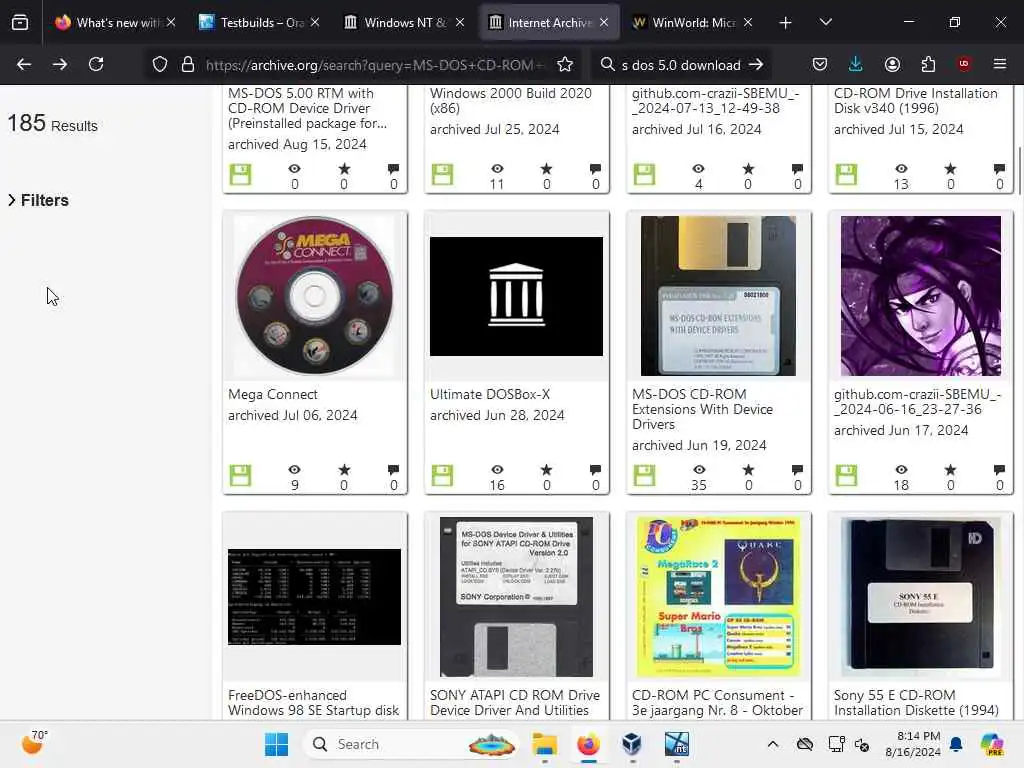Open Ultimate DOSBox-X title link
Viewport: 1024px width, 768px height.
point(490,394)
